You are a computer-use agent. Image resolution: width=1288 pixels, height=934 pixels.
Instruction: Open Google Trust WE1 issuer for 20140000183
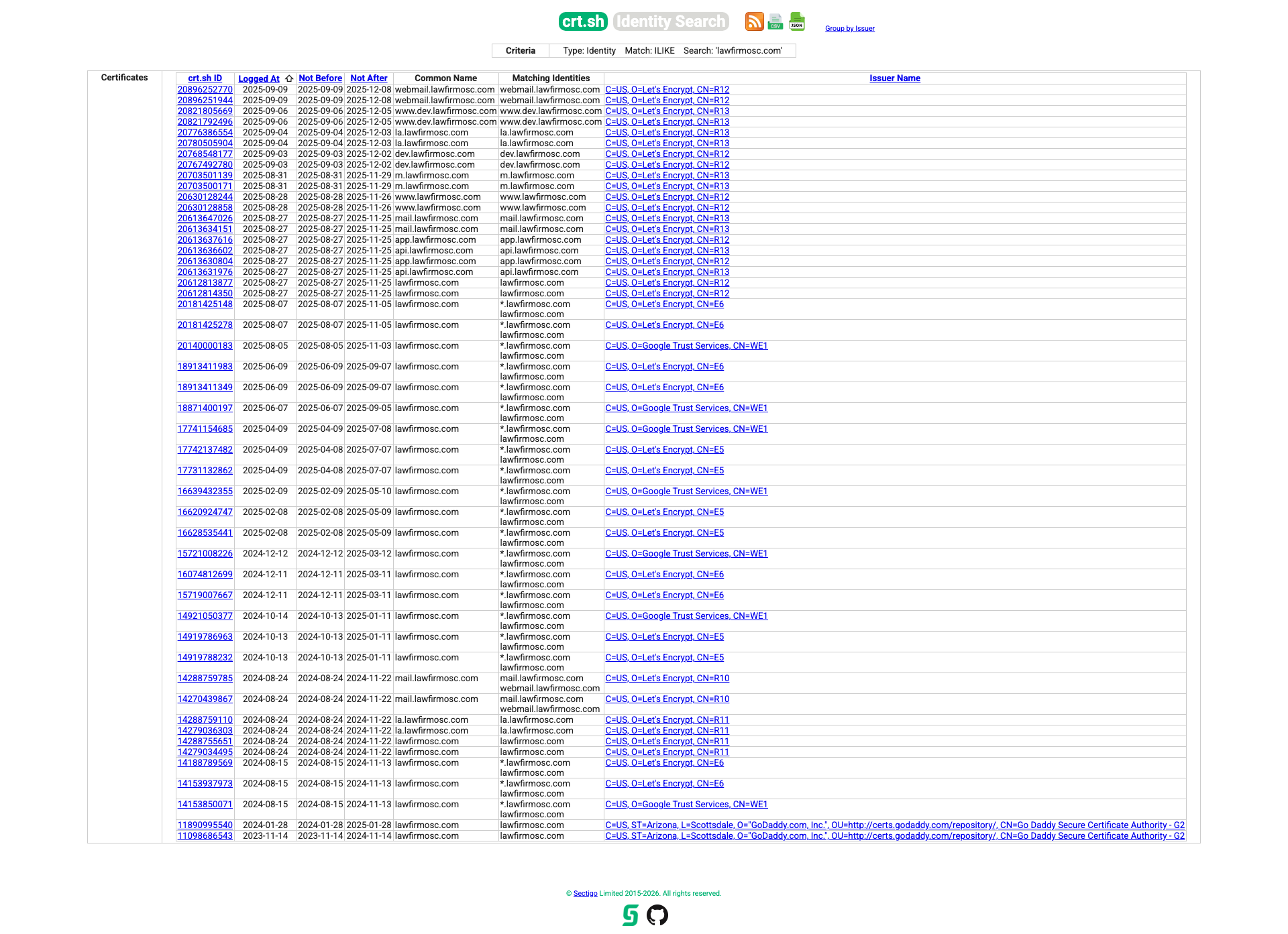(686, 345)
